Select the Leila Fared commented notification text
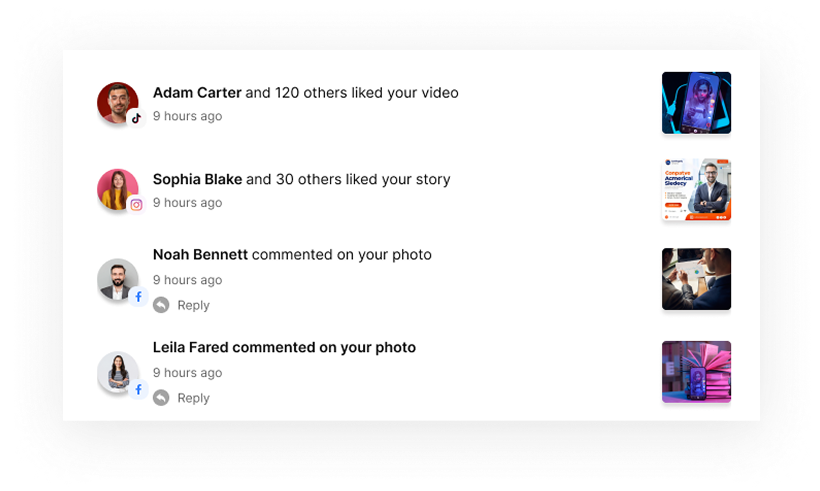 [284, 348]
